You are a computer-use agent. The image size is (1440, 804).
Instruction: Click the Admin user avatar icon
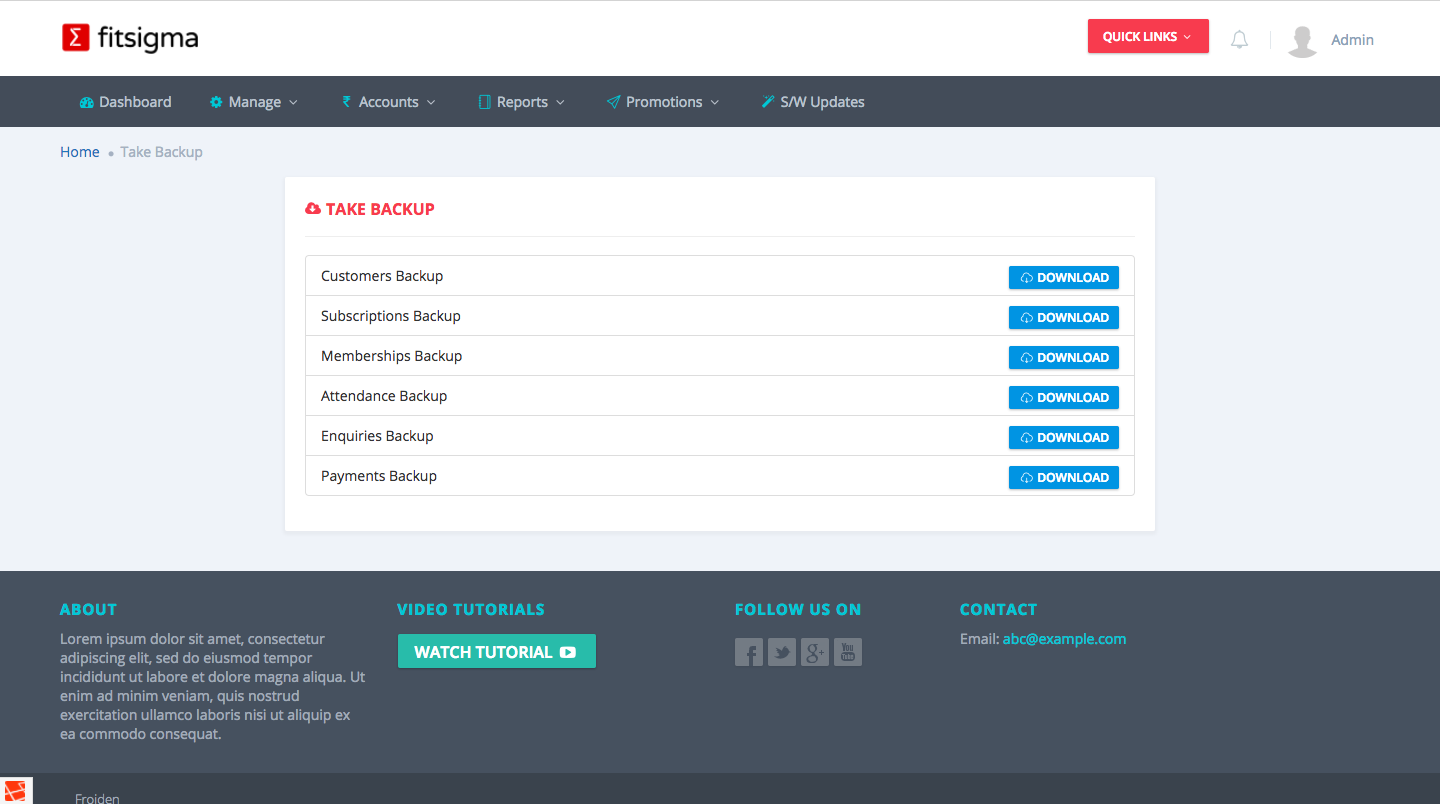tap(1302, 41)
